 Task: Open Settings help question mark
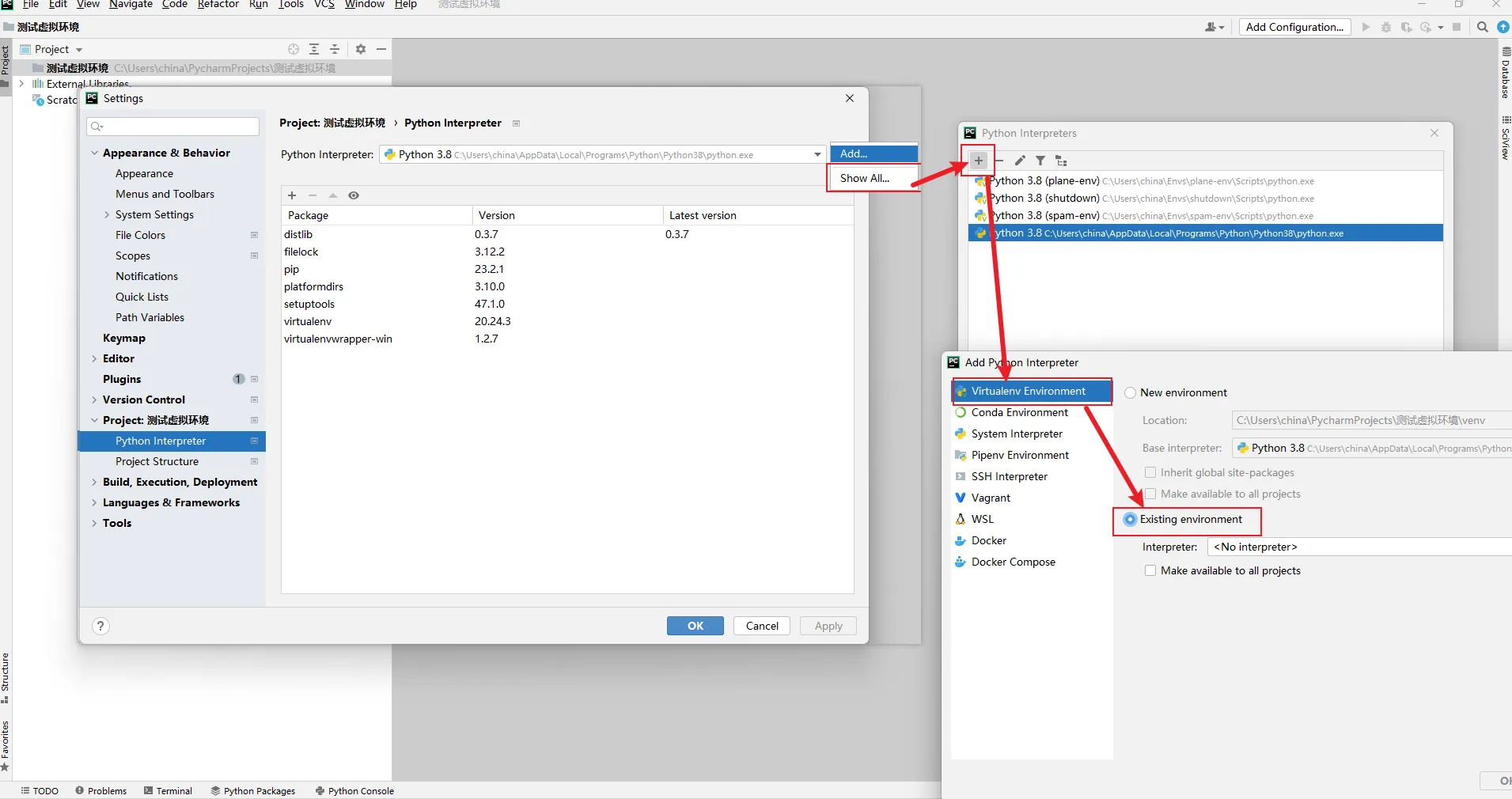tap(100, 626)
